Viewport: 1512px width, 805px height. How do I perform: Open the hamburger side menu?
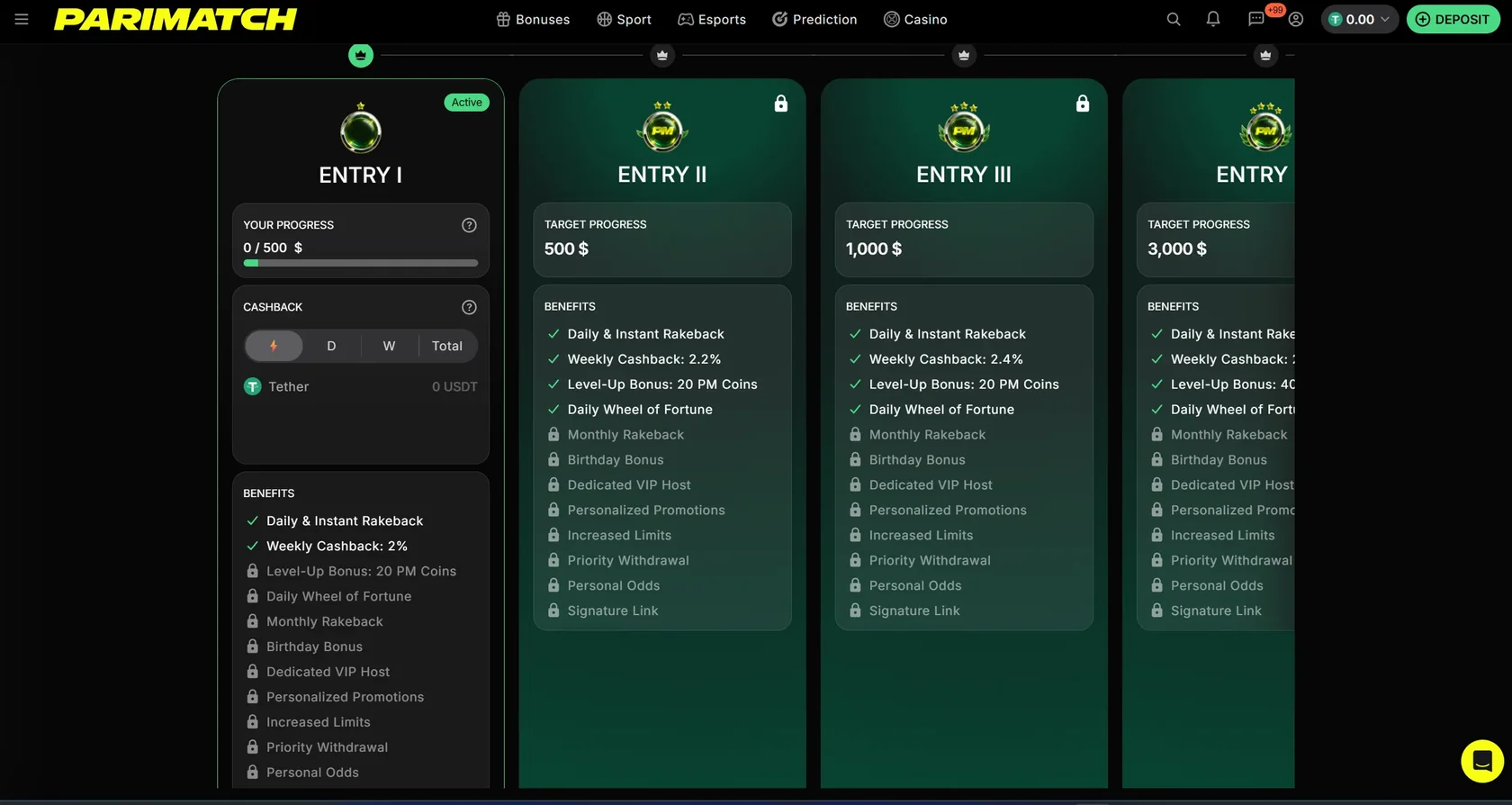[22, 19]
